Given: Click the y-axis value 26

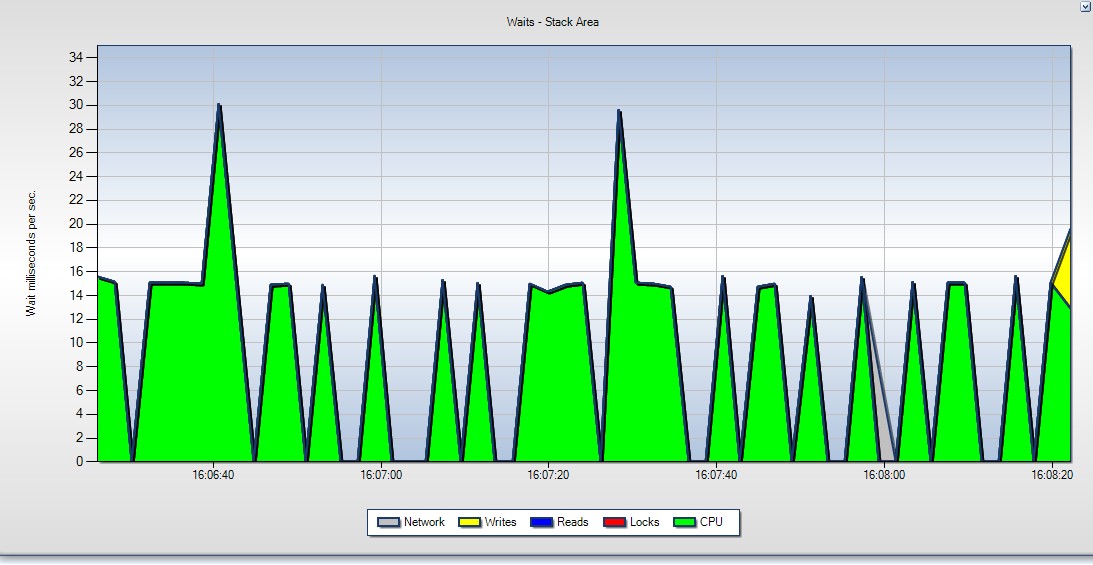Looking at the screenshot, I should 76,153.
